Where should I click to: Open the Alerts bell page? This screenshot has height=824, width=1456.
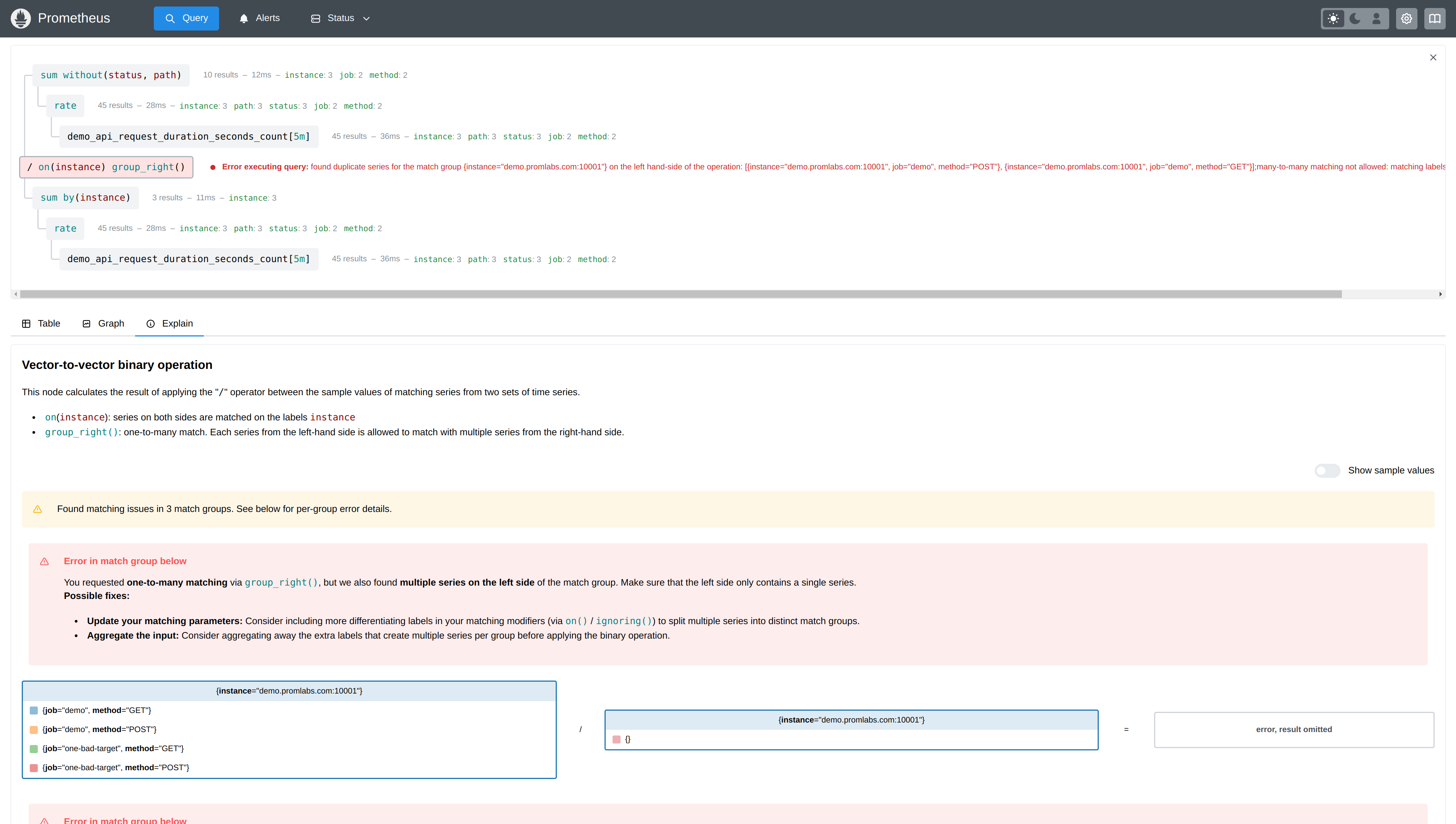260,18
